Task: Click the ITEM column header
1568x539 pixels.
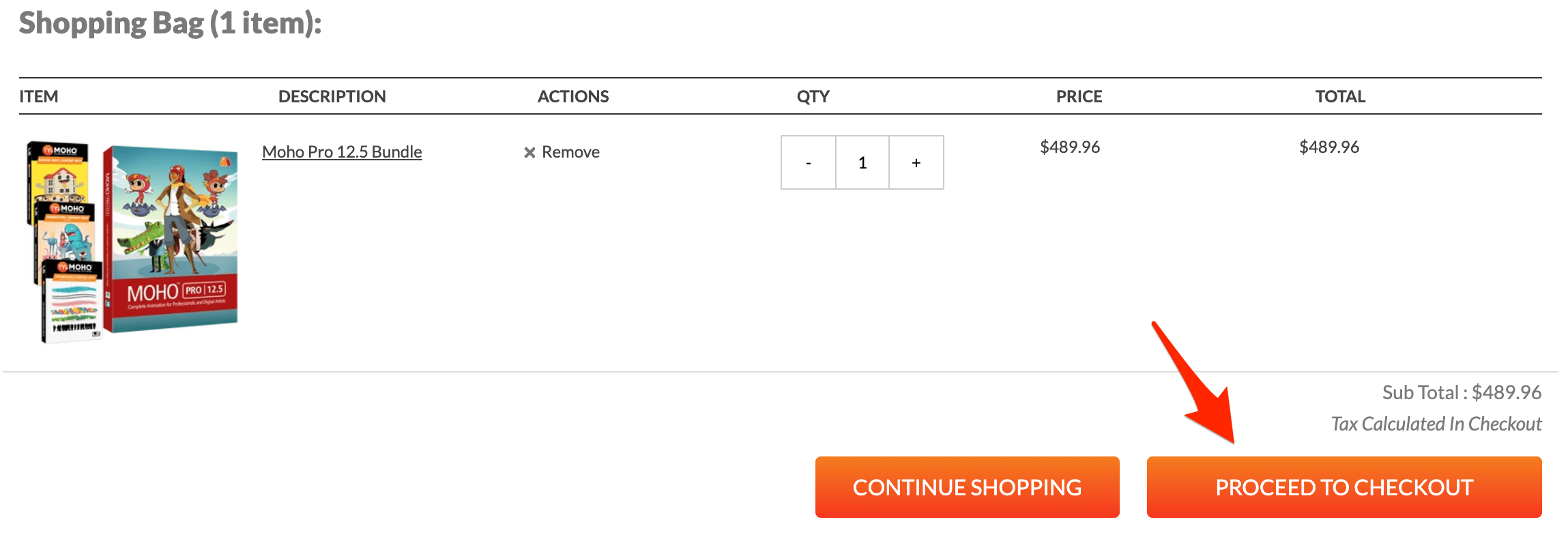Action: click(x=39, y=96)
